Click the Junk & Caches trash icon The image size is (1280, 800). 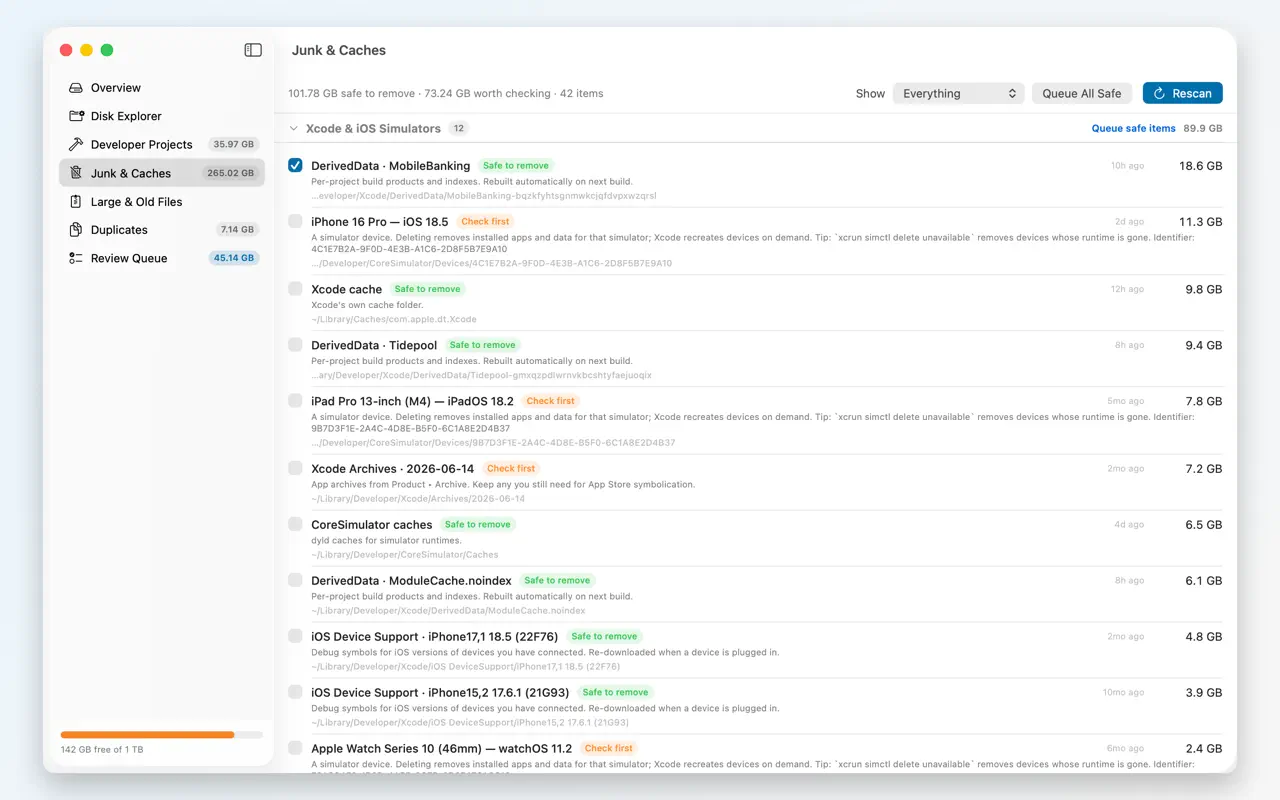(x=76, y=173)
